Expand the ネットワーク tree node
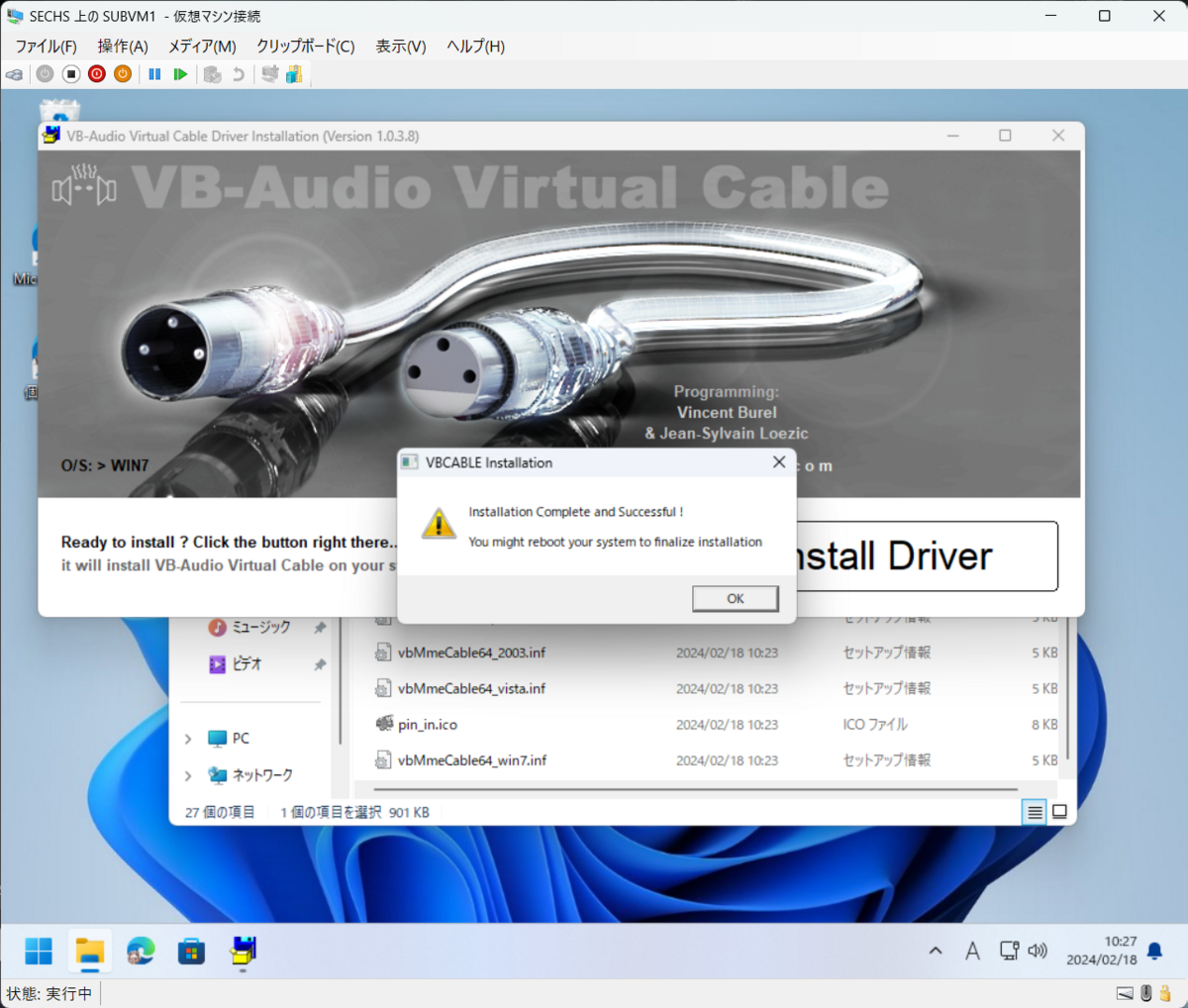Screen dimensions: 1188x1008 (x=188, y=775)
